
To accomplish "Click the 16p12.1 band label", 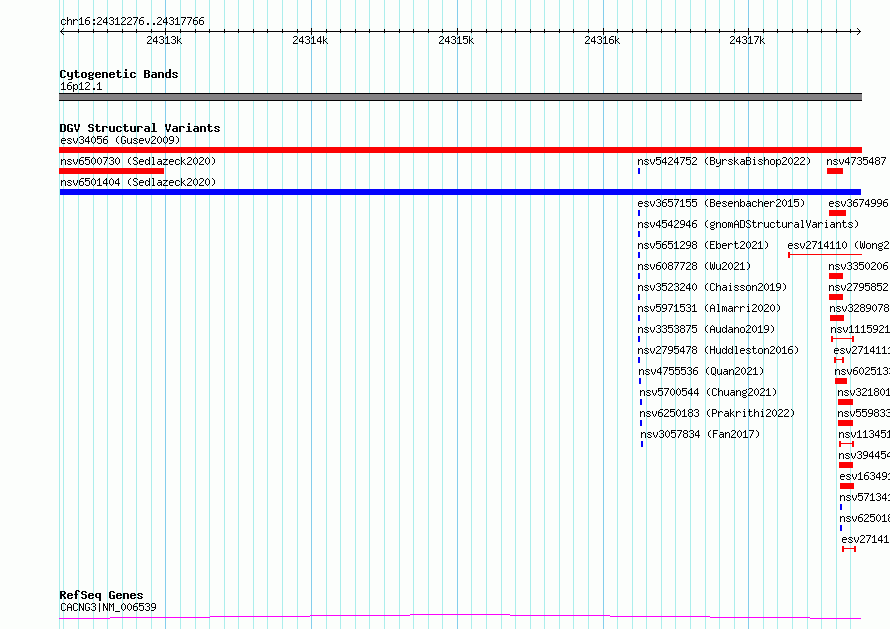I will (81, 86).
